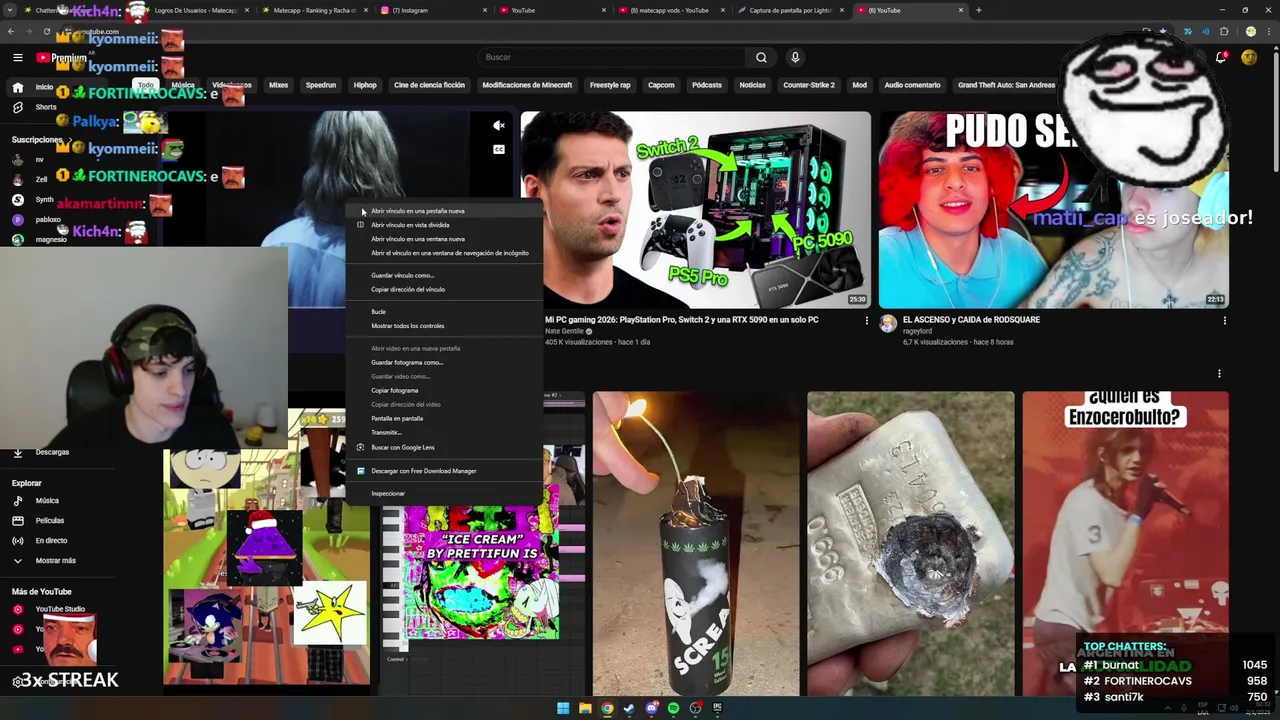Choose Descargar con Free Download Manager

pos(445,471)
